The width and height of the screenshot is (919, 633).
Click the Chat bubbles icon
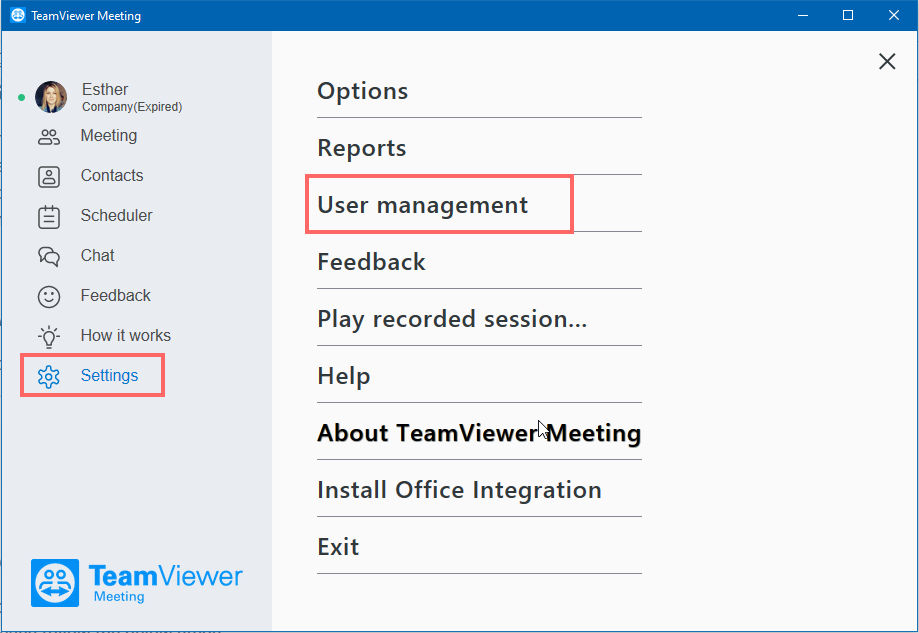pos(49,256)
